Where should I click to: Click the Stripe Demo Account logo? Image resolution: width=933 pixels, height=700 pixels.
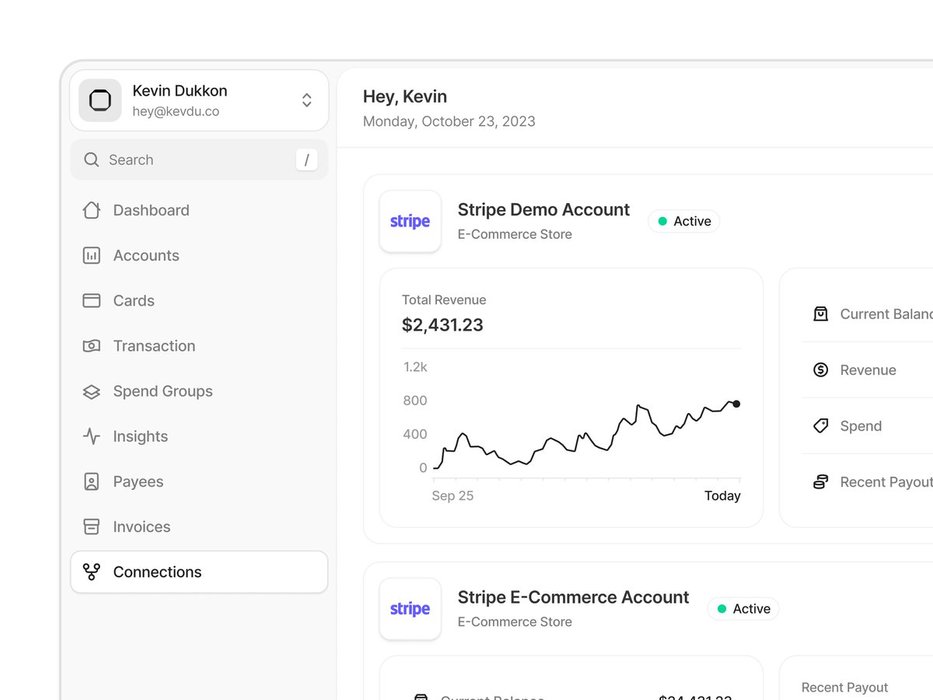[410, 222]
